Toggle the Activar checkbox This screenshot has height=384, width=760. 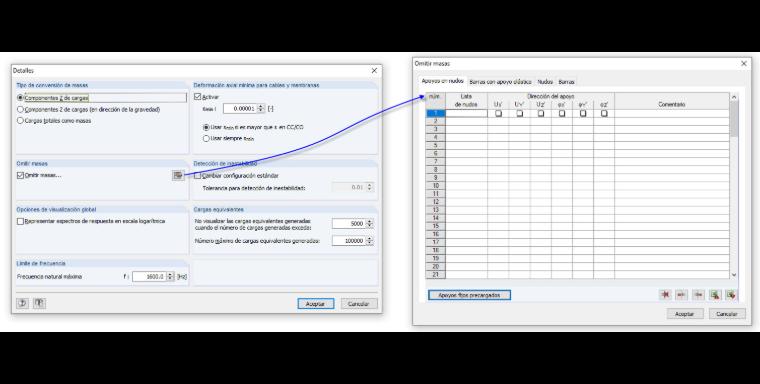click(197, 97)
